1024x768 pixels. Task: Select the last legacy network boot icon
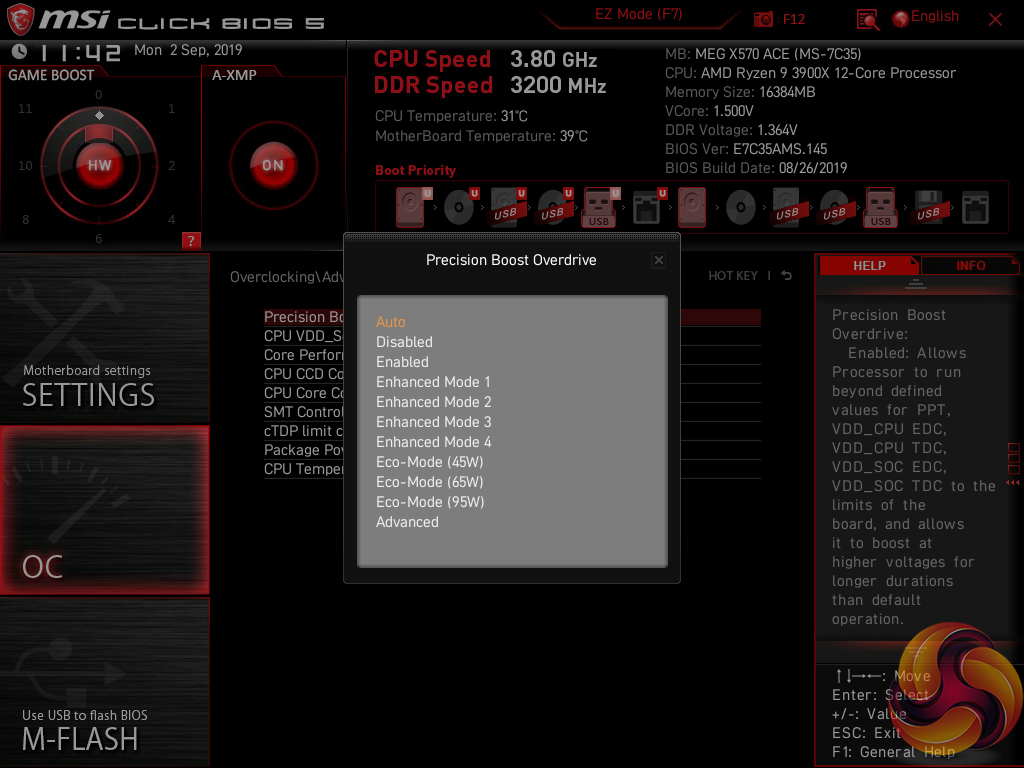pos(976,208)
